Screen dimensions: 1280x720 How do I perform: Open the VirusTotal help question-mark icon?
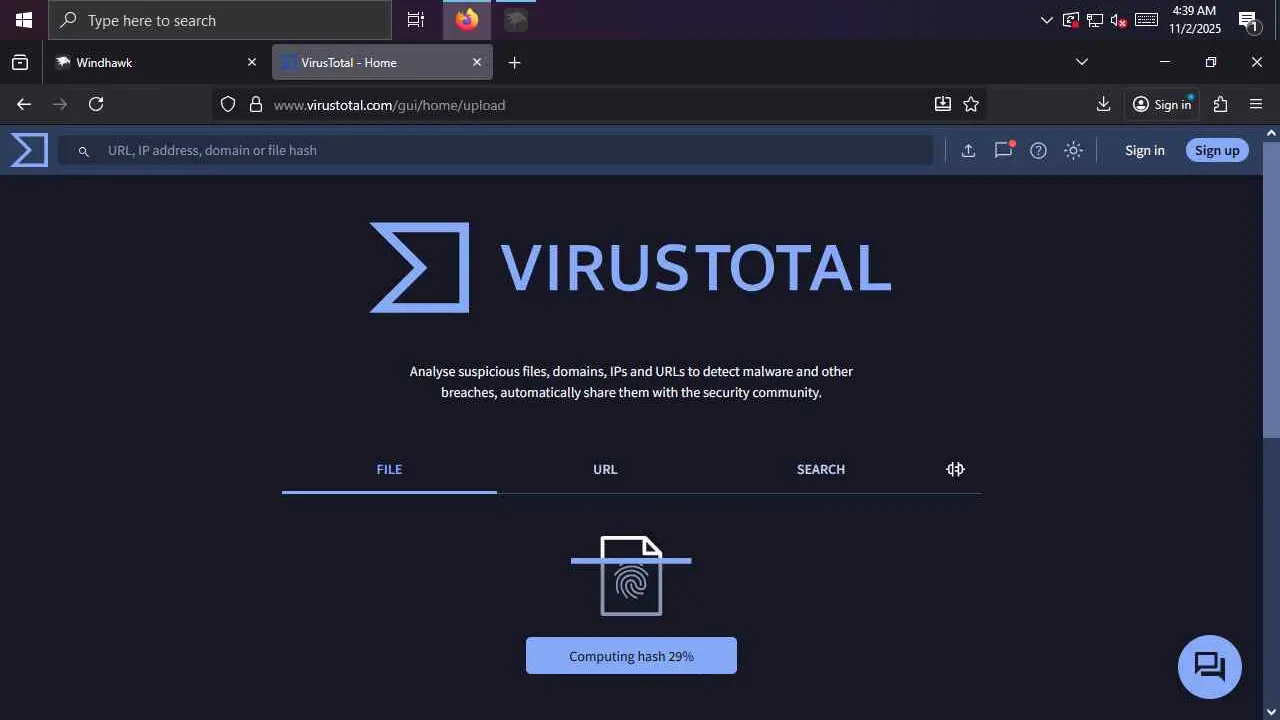1039,150
